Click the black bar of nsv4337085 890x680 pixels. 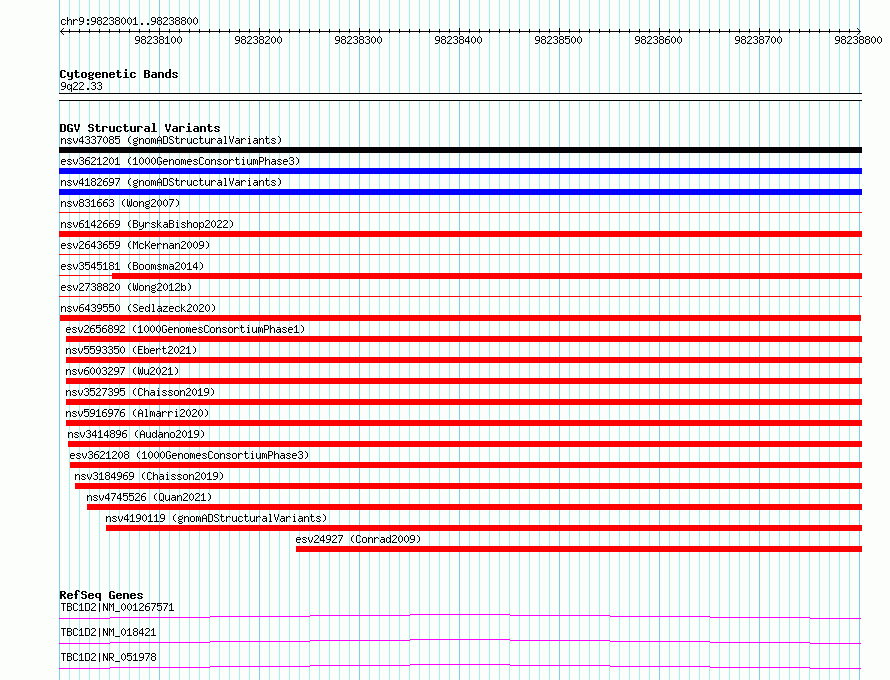pos(460,150)
